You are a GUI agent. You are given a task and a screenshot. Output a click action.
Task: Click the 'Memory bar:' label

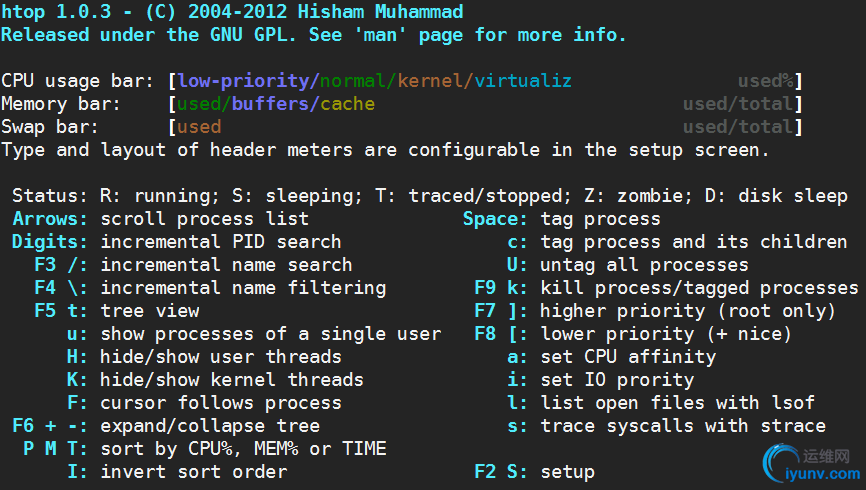[61, 104]
